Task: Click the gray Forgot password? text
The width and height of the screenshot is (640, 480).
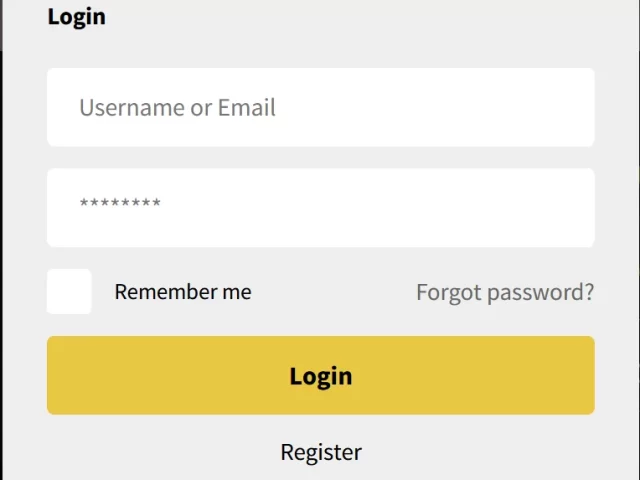Action: click(x=504, y=292)
